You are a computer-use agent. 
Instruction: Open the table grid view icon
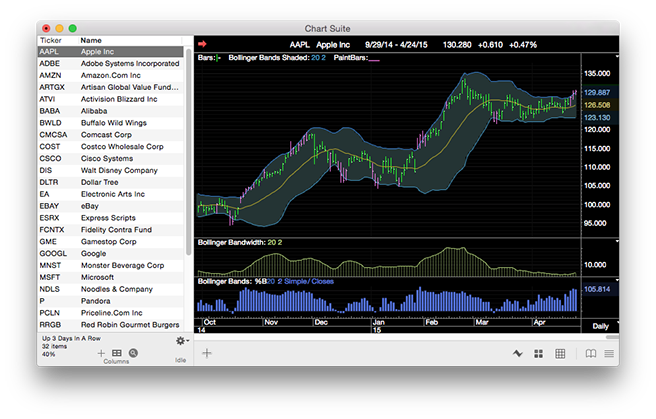560,354
